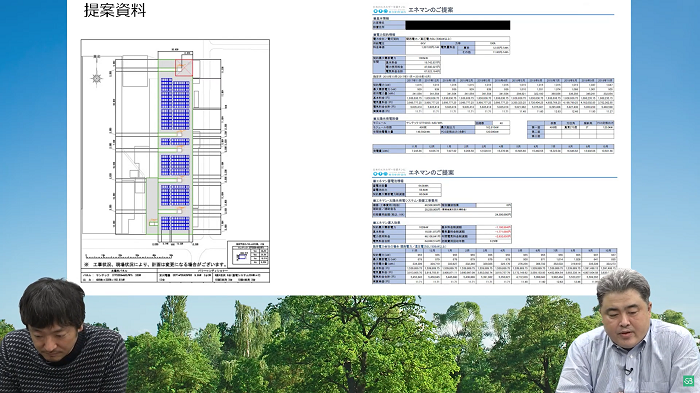The width and height of the screenshot is (700, 393).
Task: Click the gray walkway strip on the plan's left
Action: tap(152, 205)
